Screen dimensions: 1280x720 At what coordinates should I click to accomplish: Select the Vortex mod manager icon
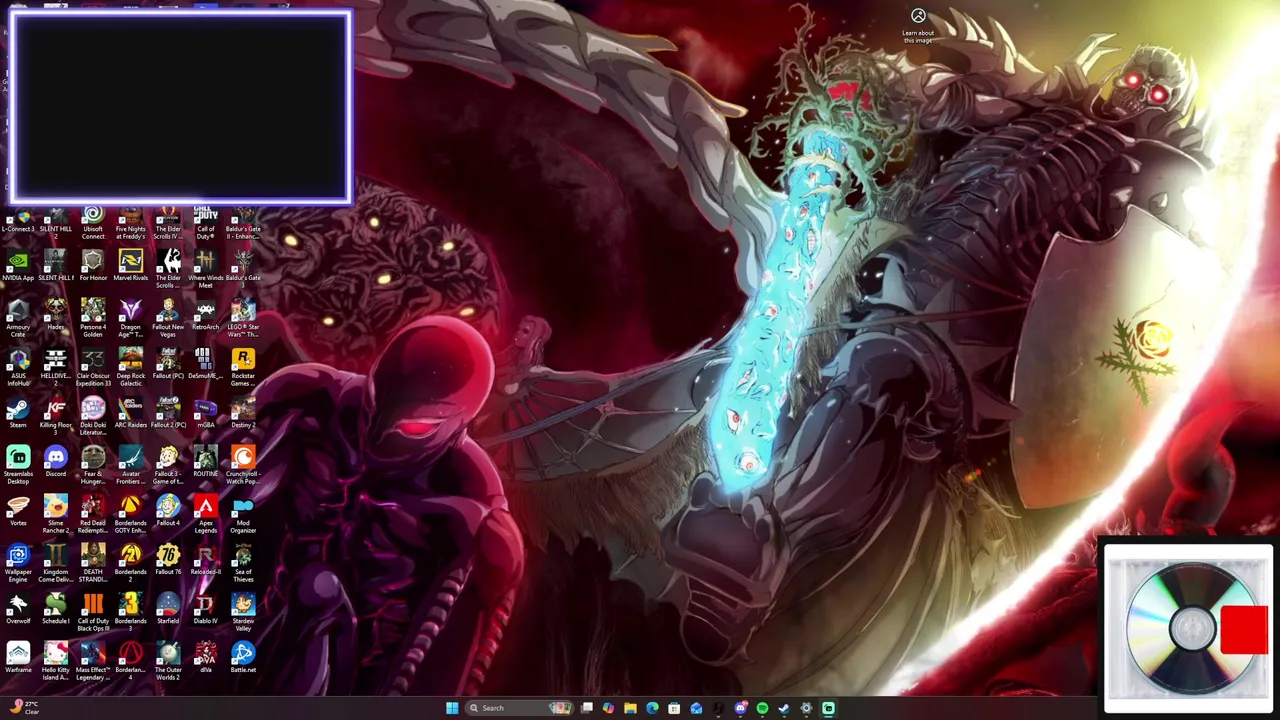coord(18,512)
